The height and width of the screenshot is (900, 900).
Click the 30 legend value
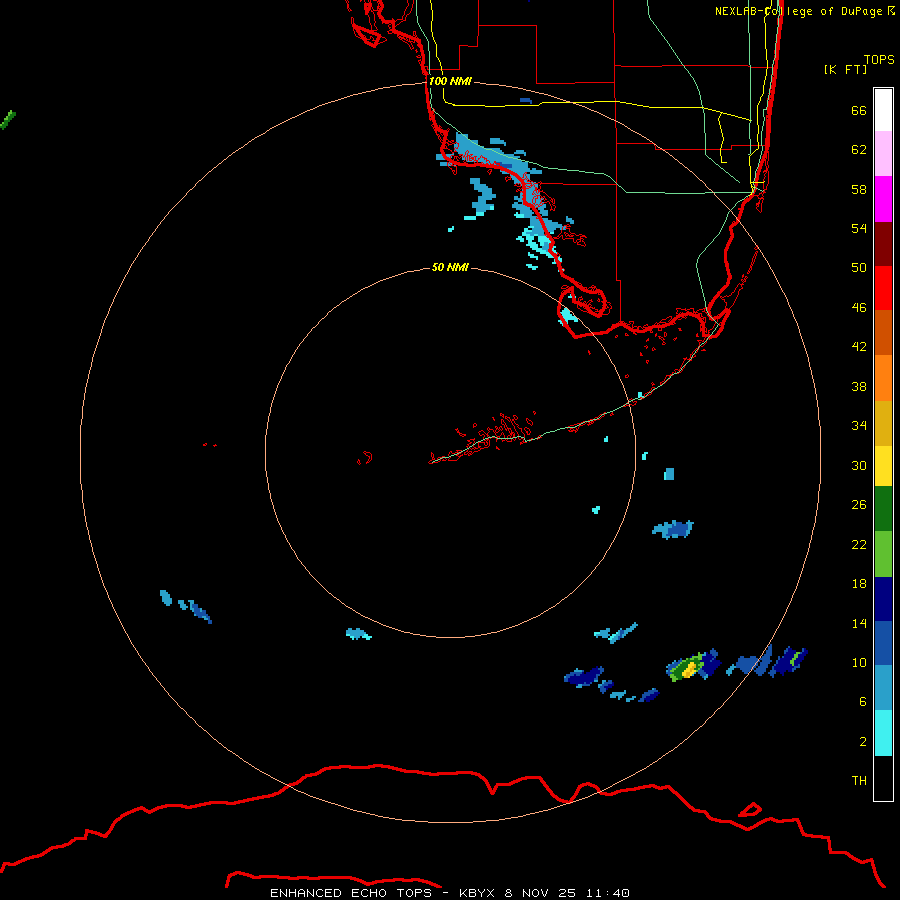[859, 465]
